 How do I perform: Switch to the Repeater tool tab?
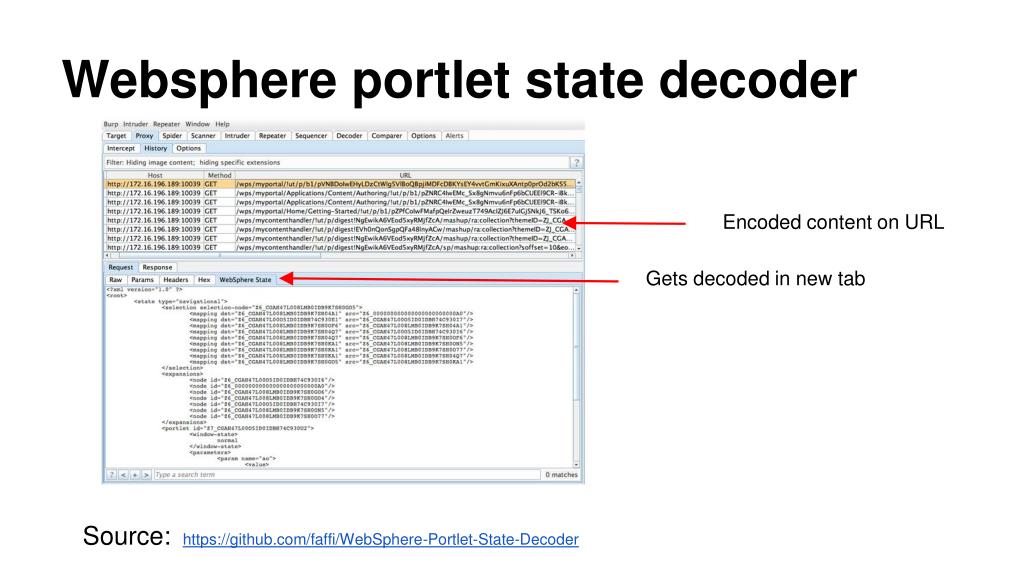[272, 136]
